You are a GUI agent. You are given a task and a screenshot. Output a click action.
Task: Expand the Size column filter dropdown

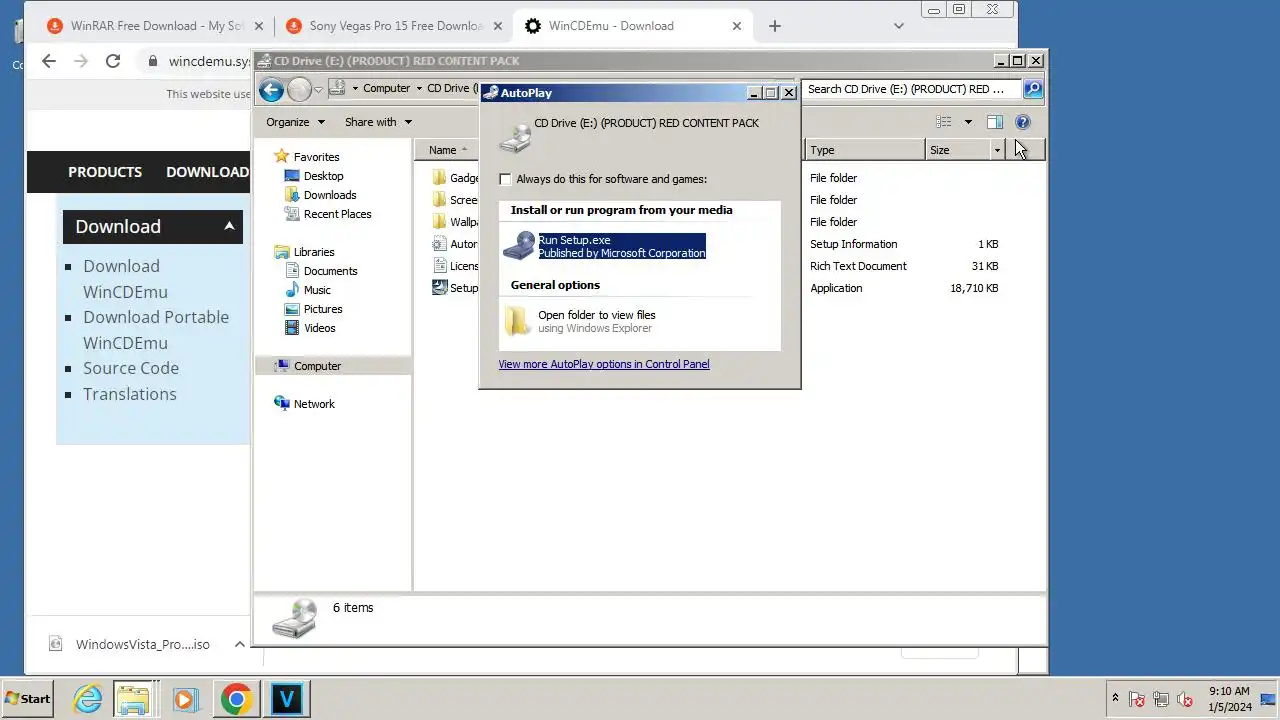pyautogui.click(x=997, y=150)
